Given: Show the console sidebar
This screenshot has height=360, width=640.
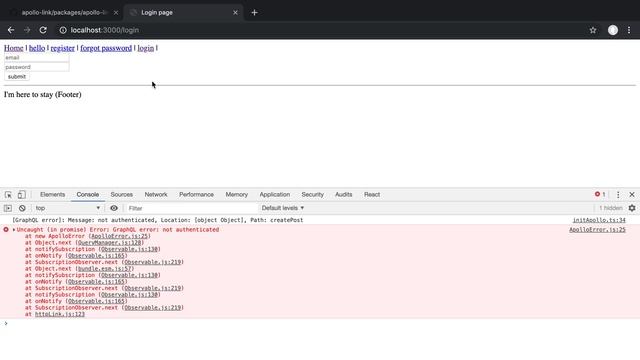Looking at the screenshot, I should [x=8, y=208].
